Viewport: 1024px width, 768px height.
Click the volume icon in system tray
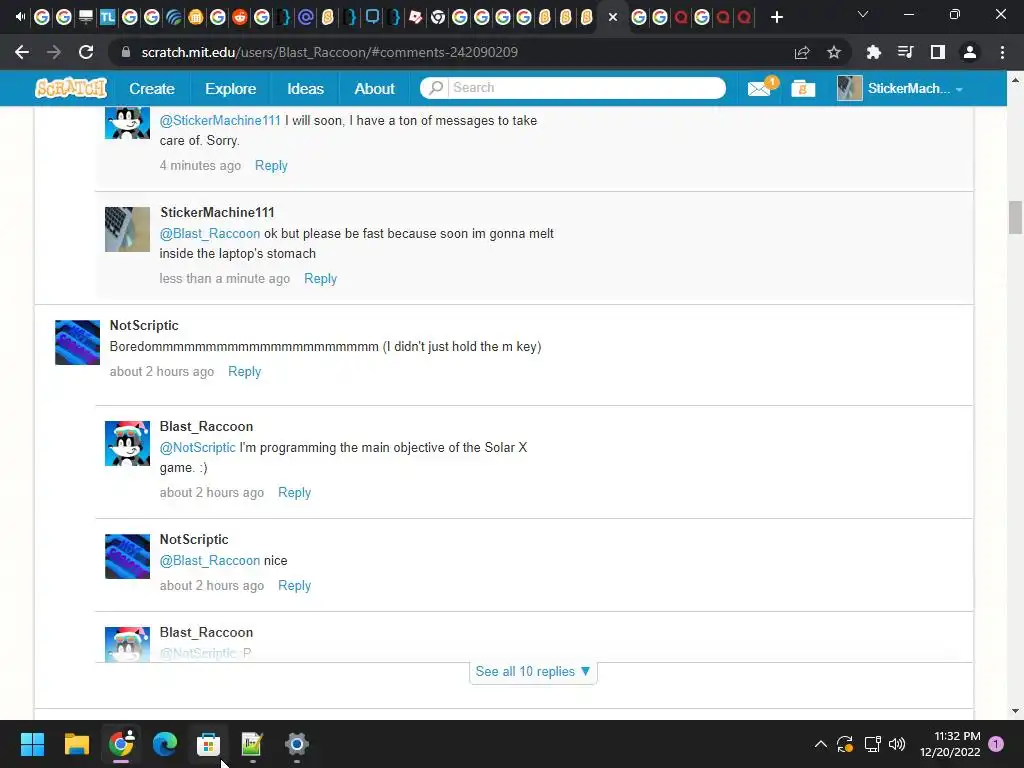(897, 744)
